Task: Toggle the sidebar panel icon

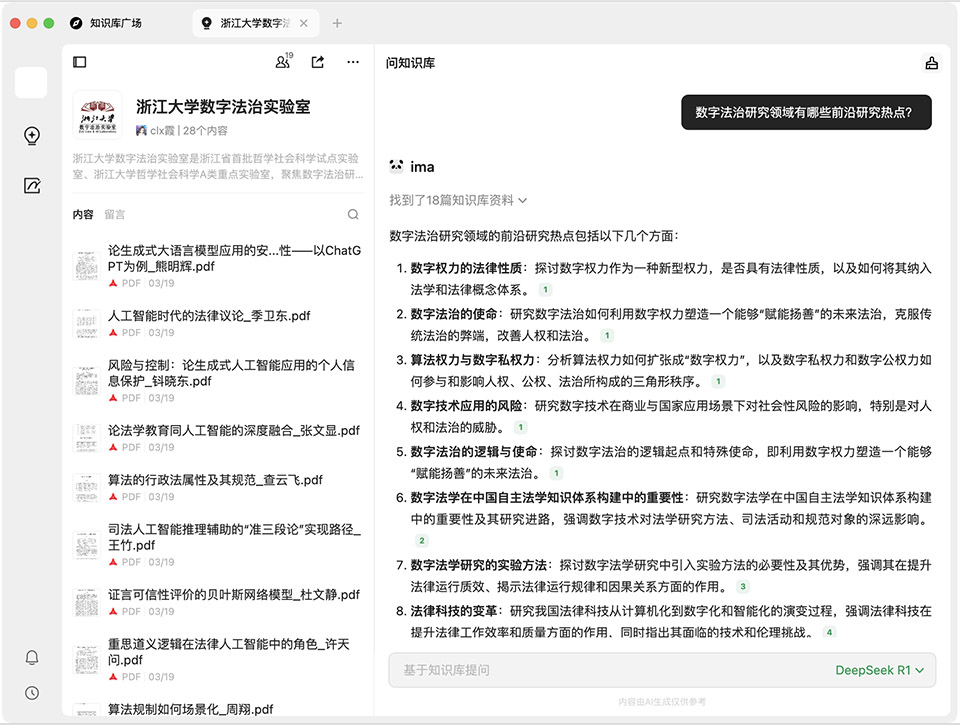Action: (x=80, y=62)
